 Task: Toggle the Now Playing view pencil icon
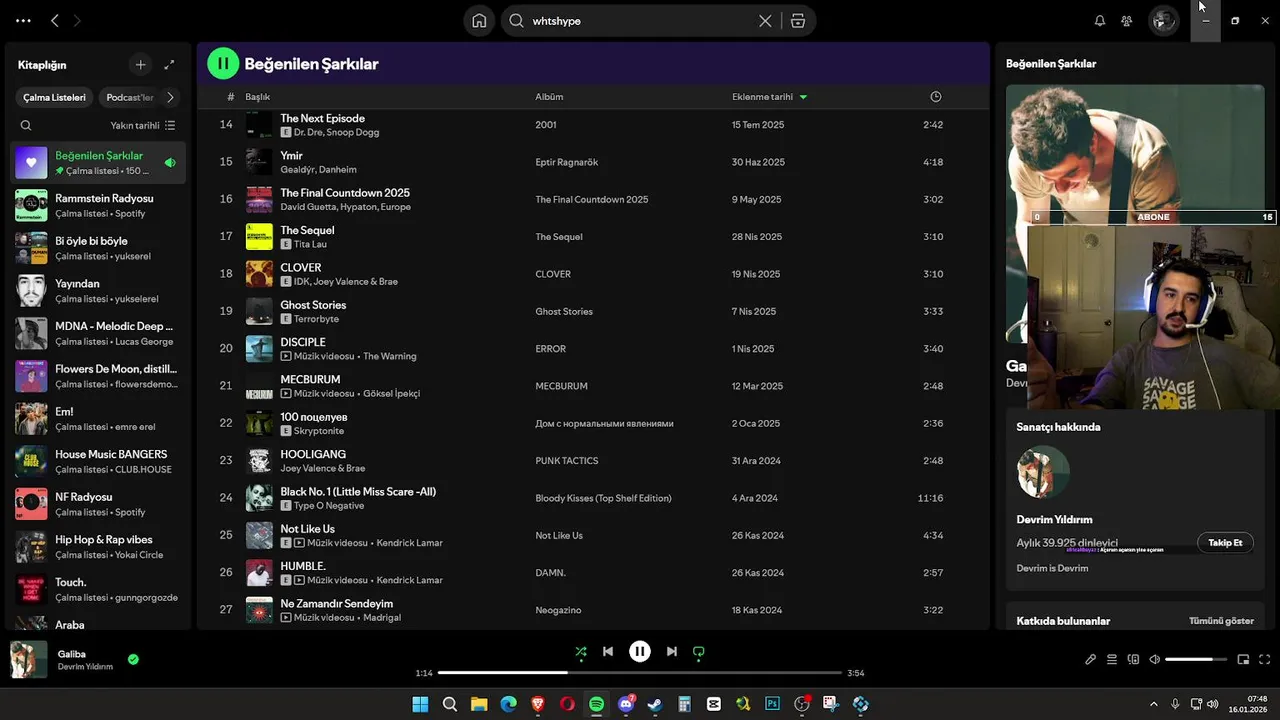click(x=1091, y=659)
